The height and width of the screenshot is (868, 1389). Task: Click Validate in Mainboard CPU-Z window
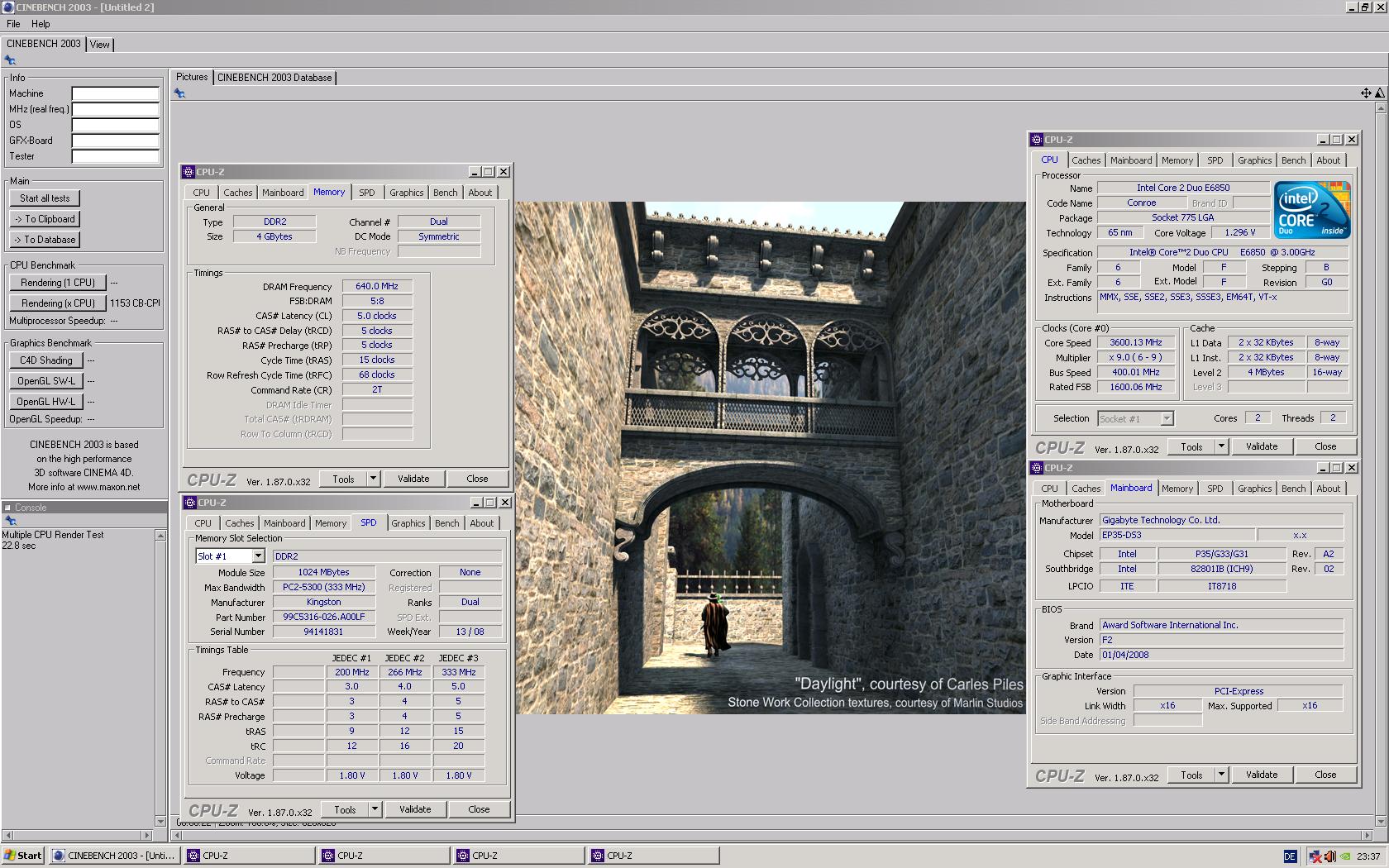point(1262,775)
